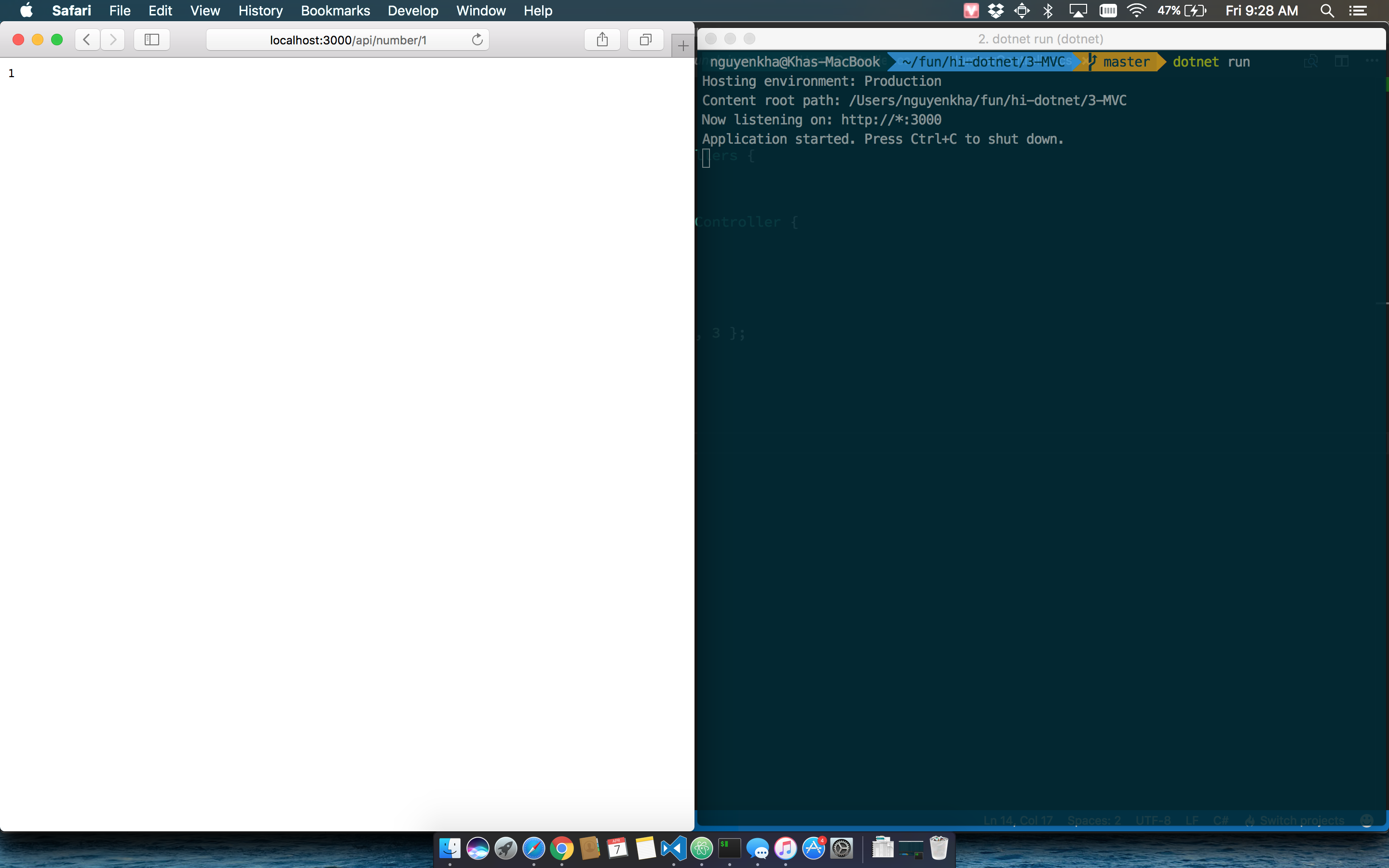Viewport: 1389px width, 868px height.
Task: Click the Safari browser icon in dock
Action: [534, 849]
